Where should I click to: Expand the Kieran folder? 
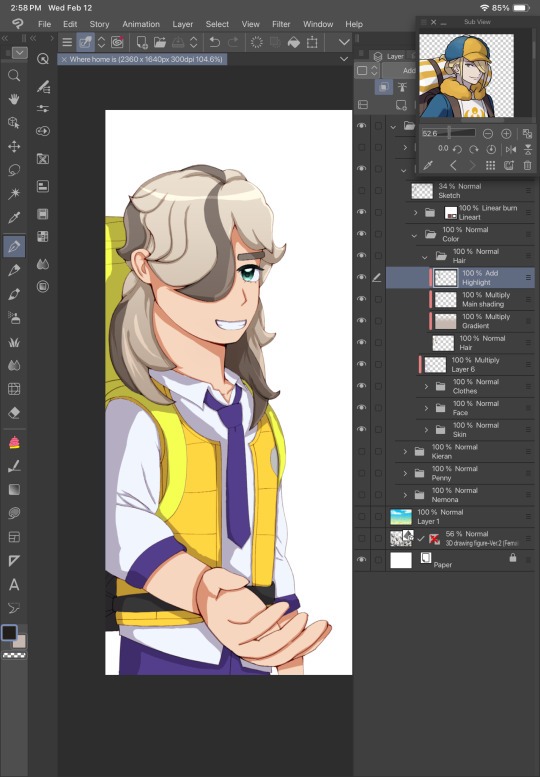405,451
